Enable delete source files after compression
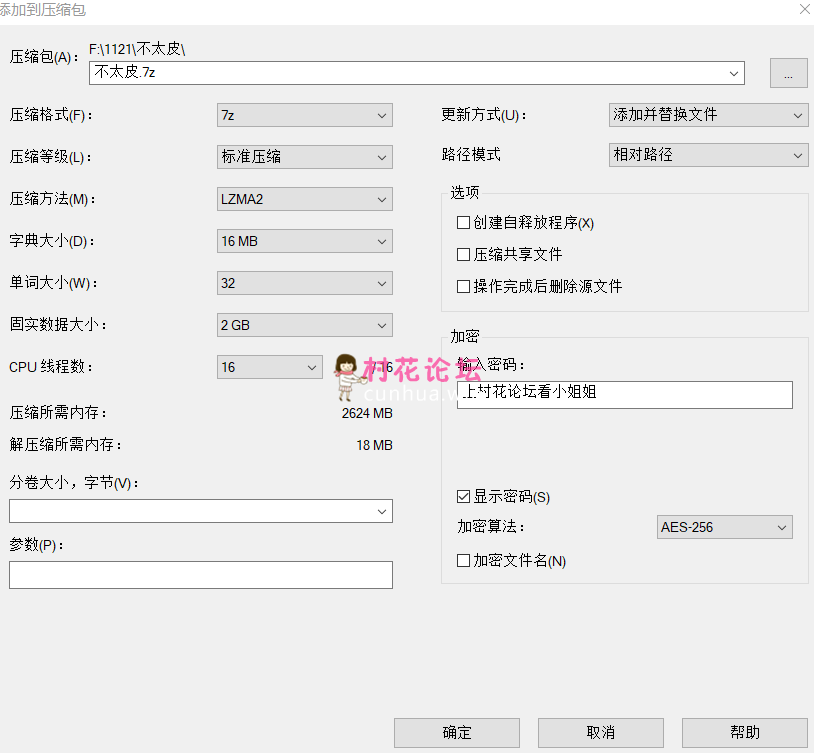This screenshot has width=814, height=753. click(x=463, y=287)
